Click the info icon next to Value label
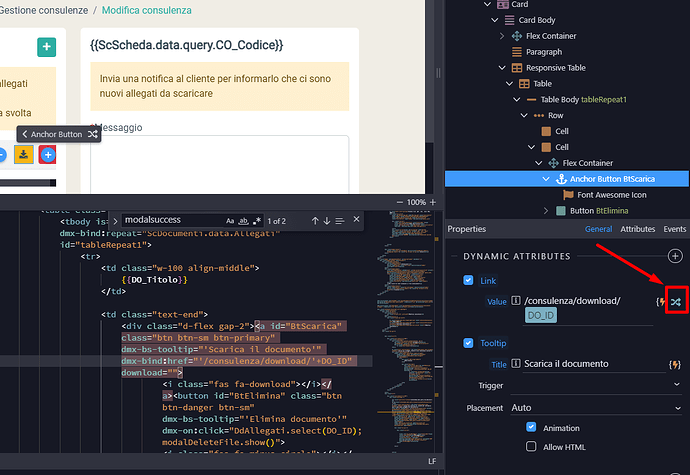 click(516, 301)
